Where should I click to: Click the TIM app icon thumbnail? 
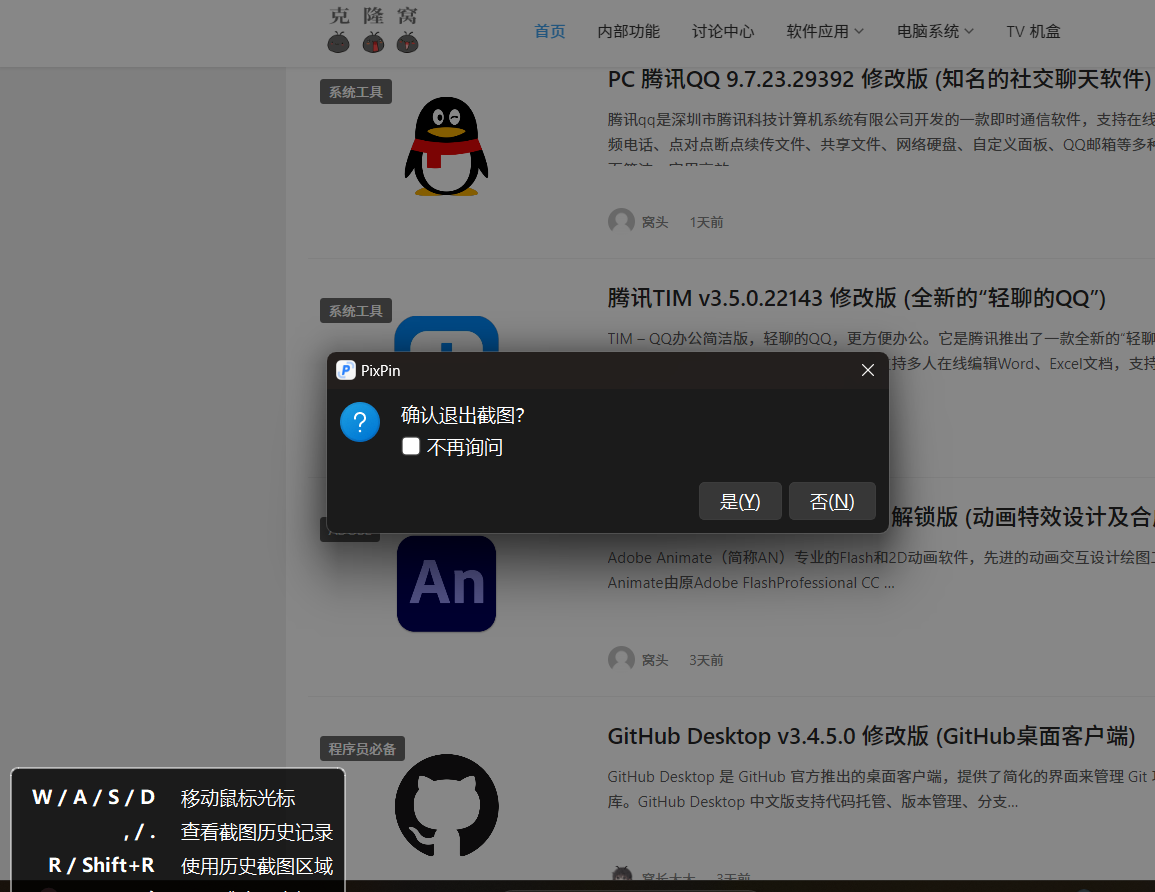click(x=446, y=334)
